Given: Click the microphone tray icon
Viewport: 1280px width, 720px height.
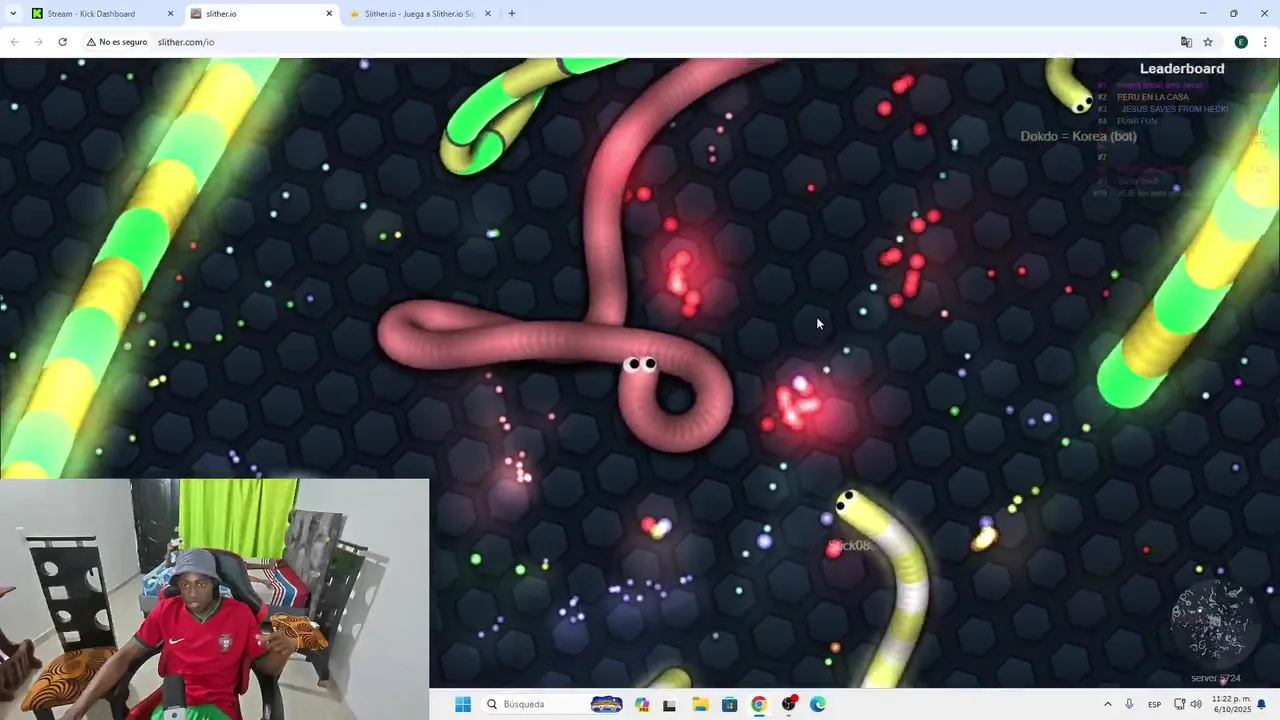Looking at the screenshot, I should tap(1129, 704).
